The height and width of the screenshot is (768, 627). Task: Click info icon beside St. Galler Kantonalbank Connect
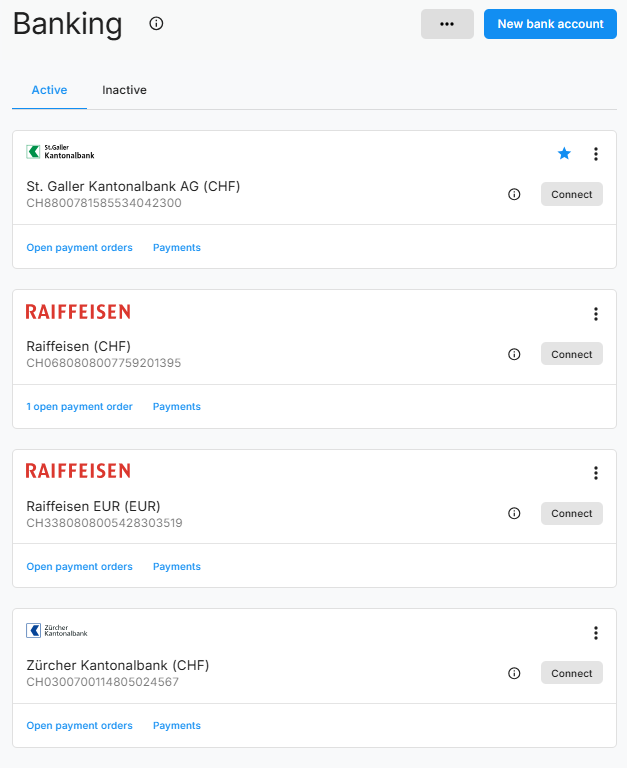[x=514, y=195]
